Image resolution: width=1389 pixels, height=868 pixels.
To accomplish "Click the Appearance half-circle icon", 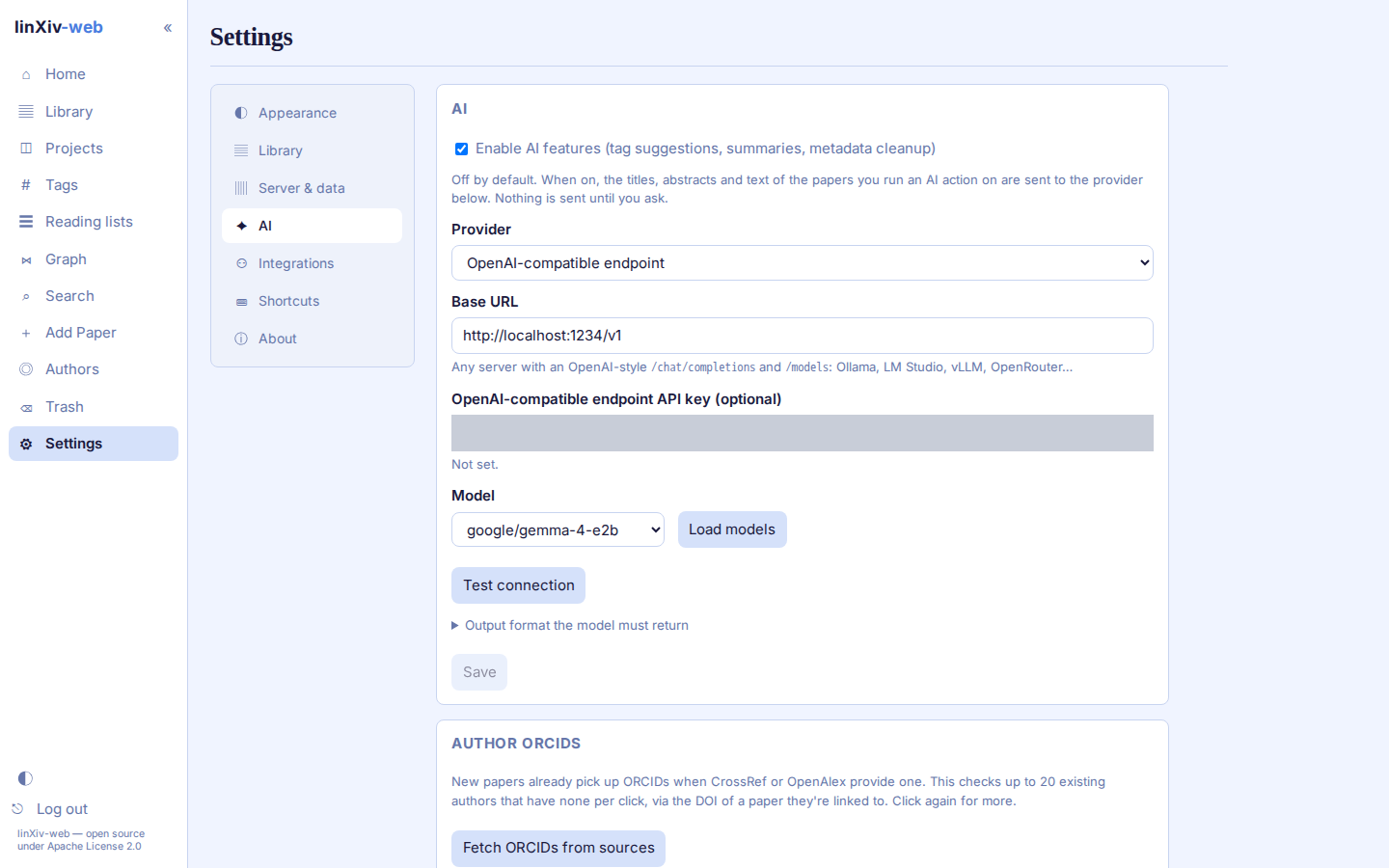I will (241, 113).
